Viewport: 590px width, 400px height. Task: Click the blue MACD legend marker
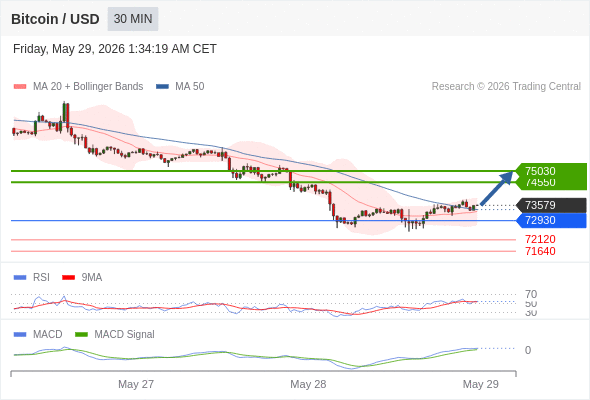20,335
